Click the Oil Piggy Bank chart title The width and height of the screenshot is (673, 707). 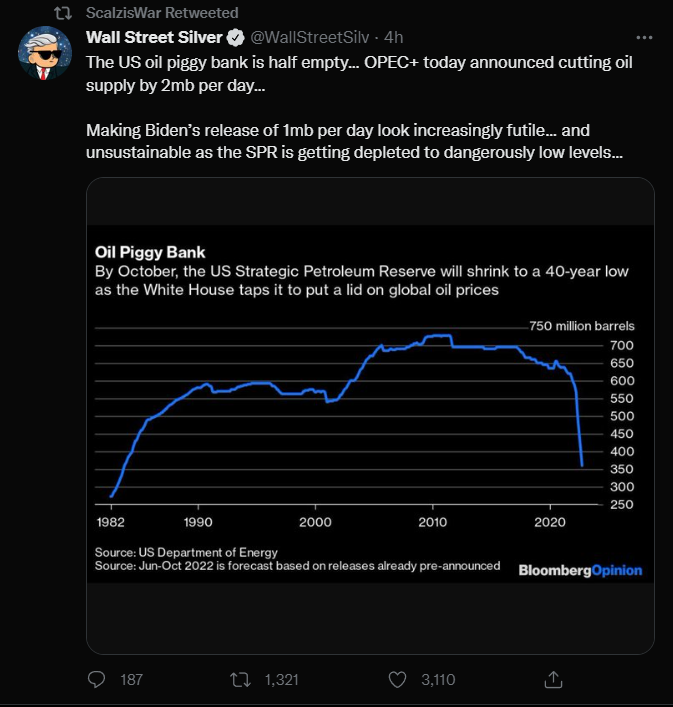click(x=150, y=252)
